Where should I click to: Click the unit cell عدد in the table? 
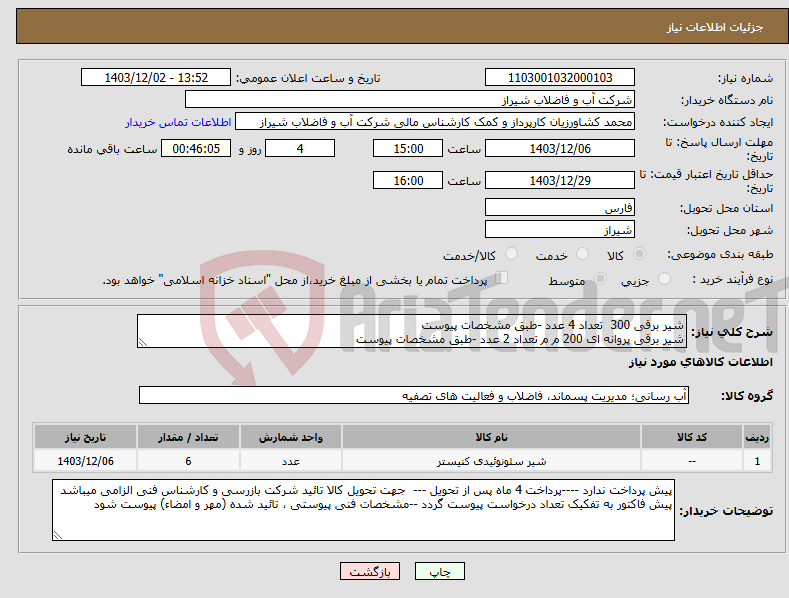(x=291, y=461)
